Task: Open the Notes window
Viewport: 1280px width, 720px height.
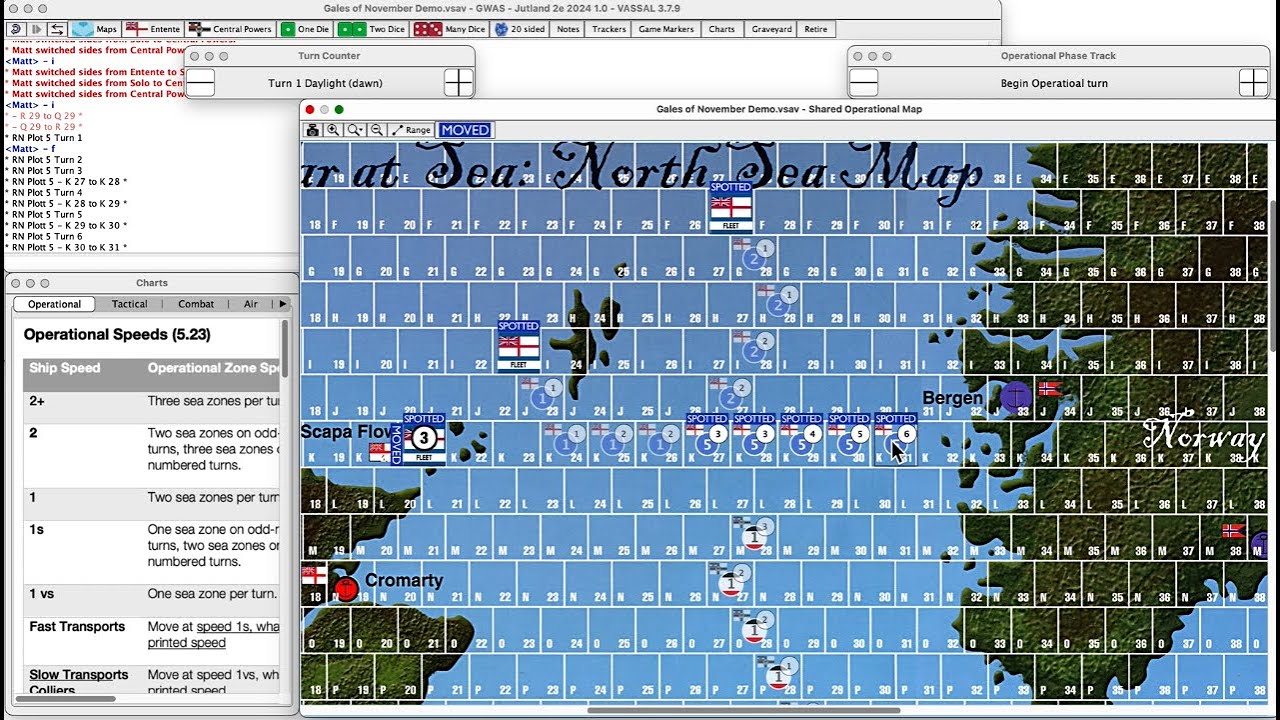Action: click(568, 29)
